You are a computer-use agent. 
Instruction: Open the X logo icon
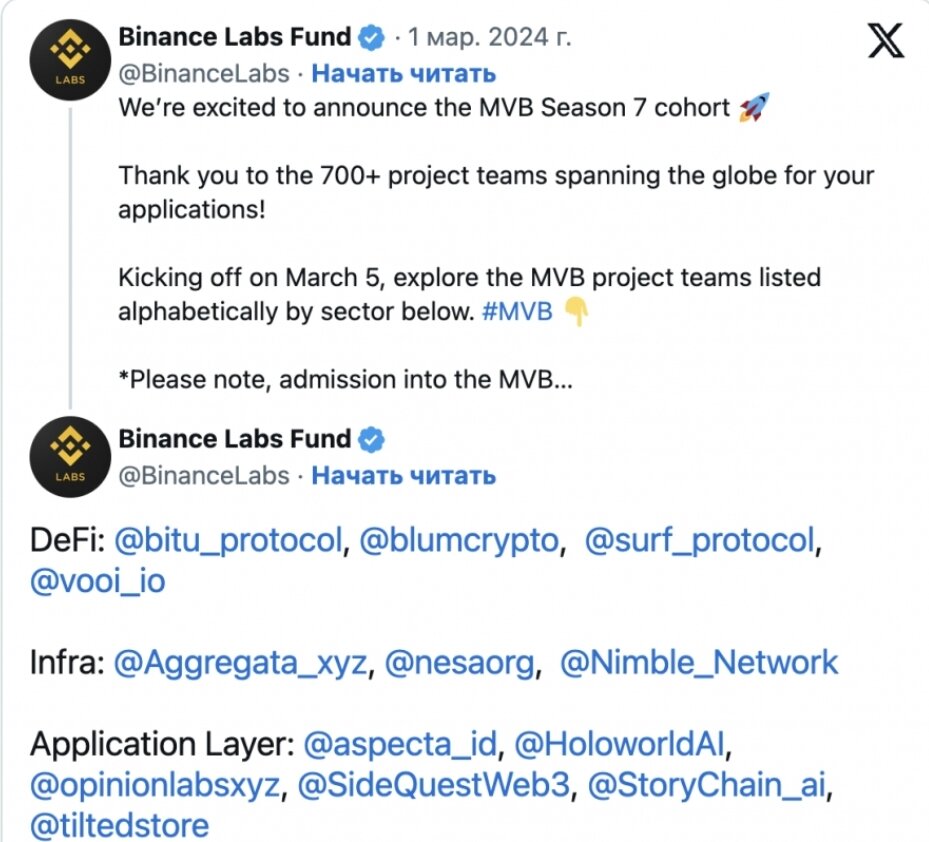pos(886,41)
